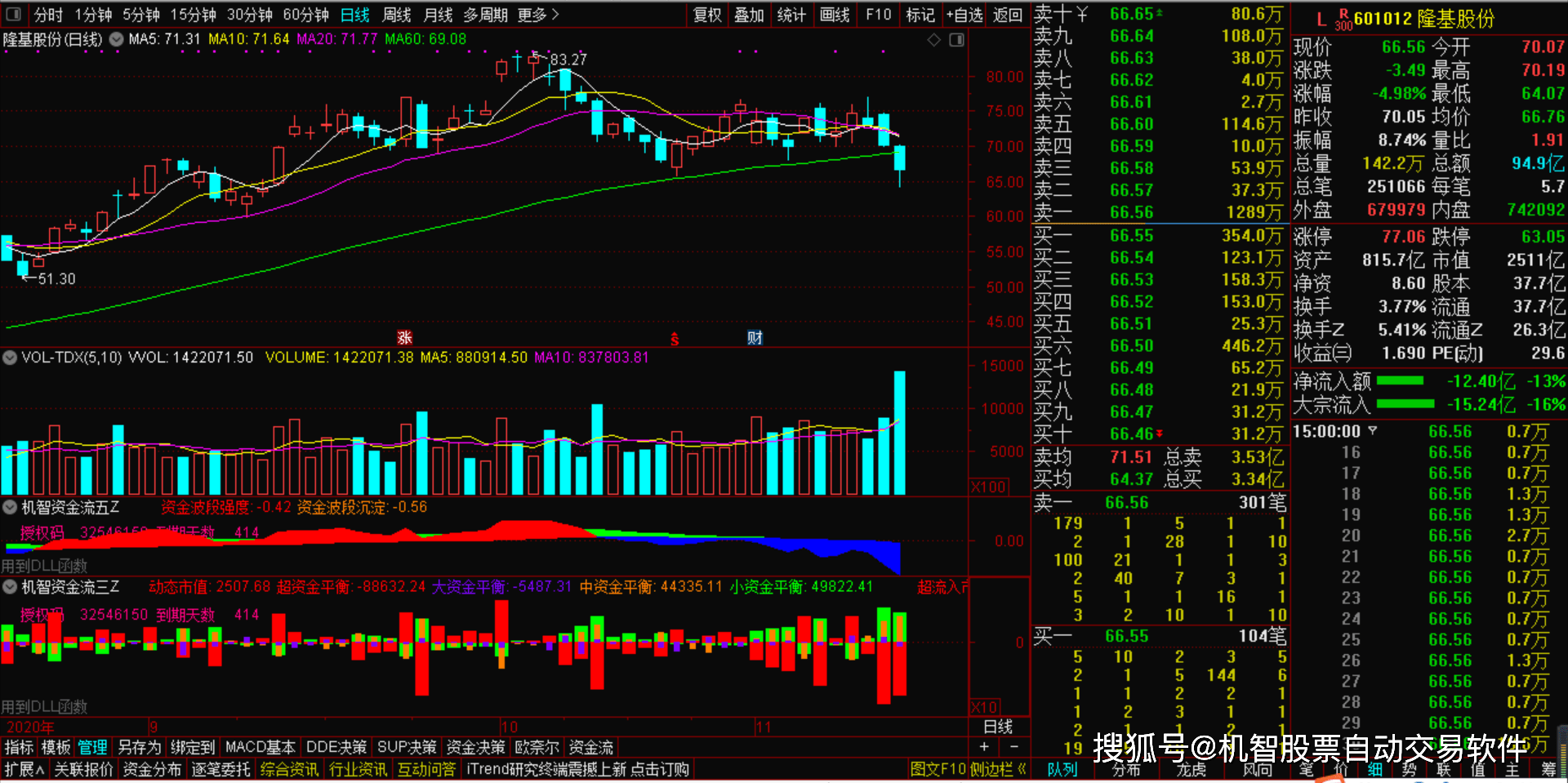Viewport: 1568px width, 783px height.
Task: Select the DDE决策 indicator
Action: tap(336, 747)
